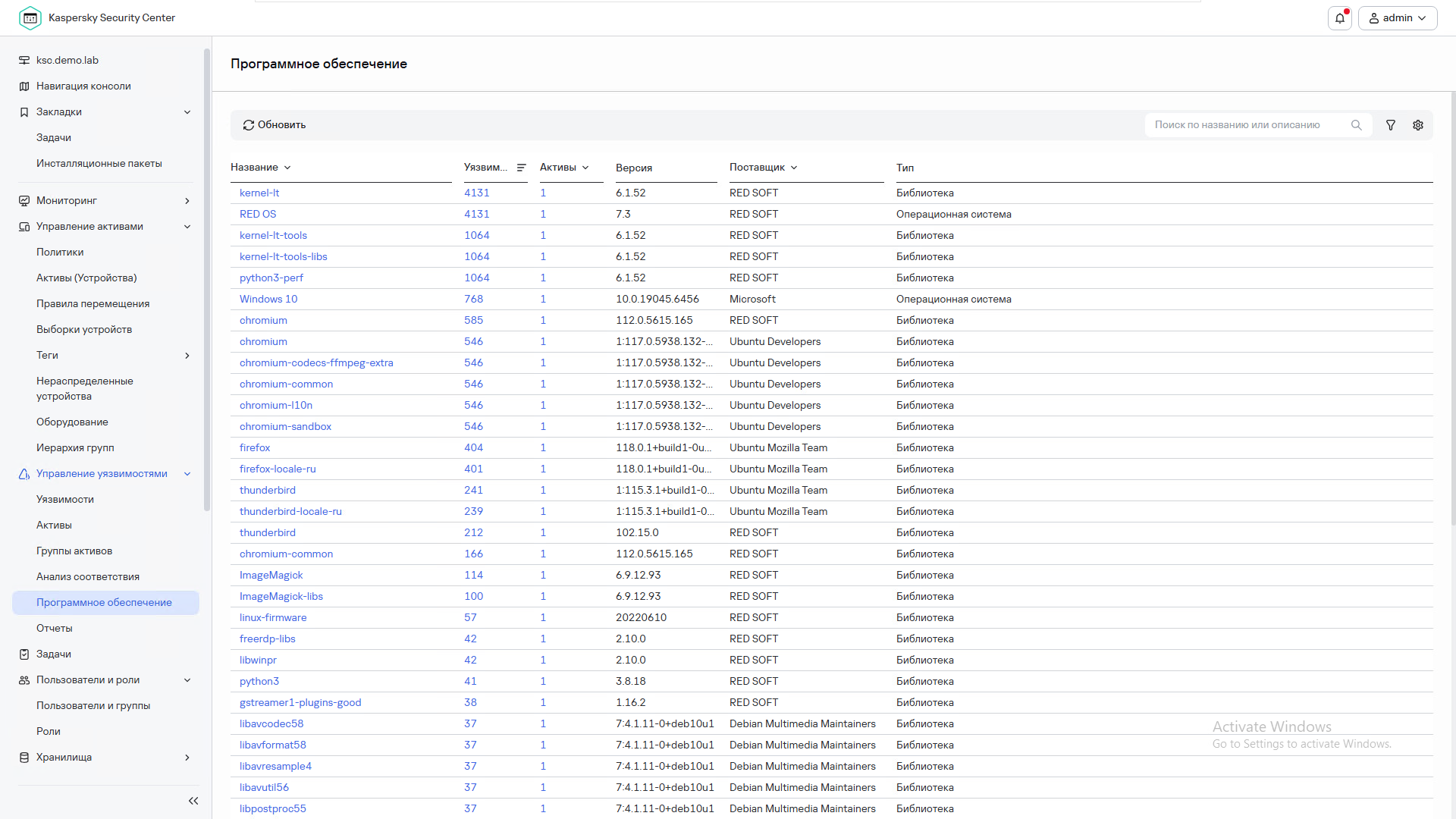
Task: Select Программное обеспечение menu item
Action: [105, 603]
